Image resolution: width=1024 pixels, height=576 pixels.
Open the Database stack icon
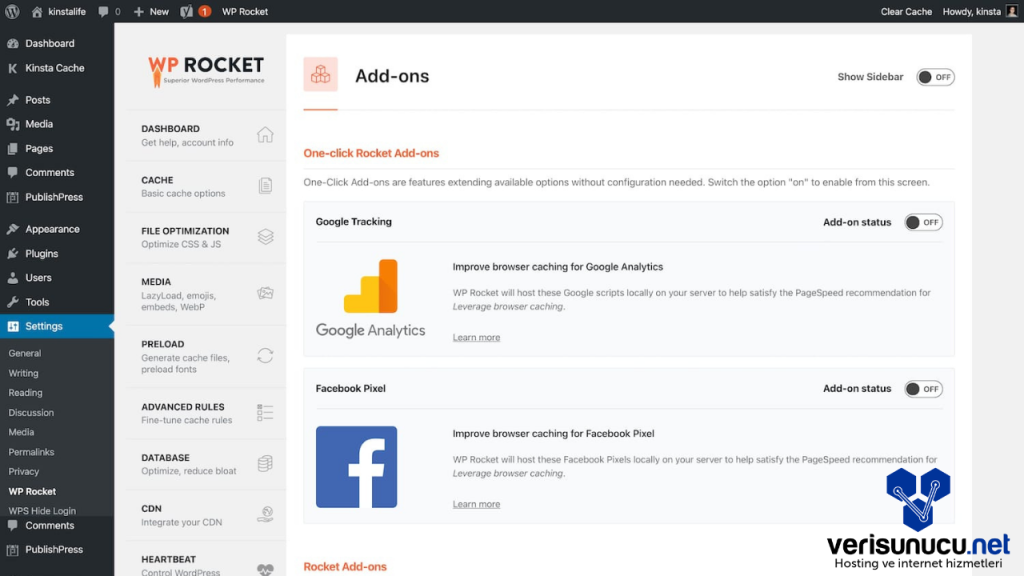click(x=264, y=463)
